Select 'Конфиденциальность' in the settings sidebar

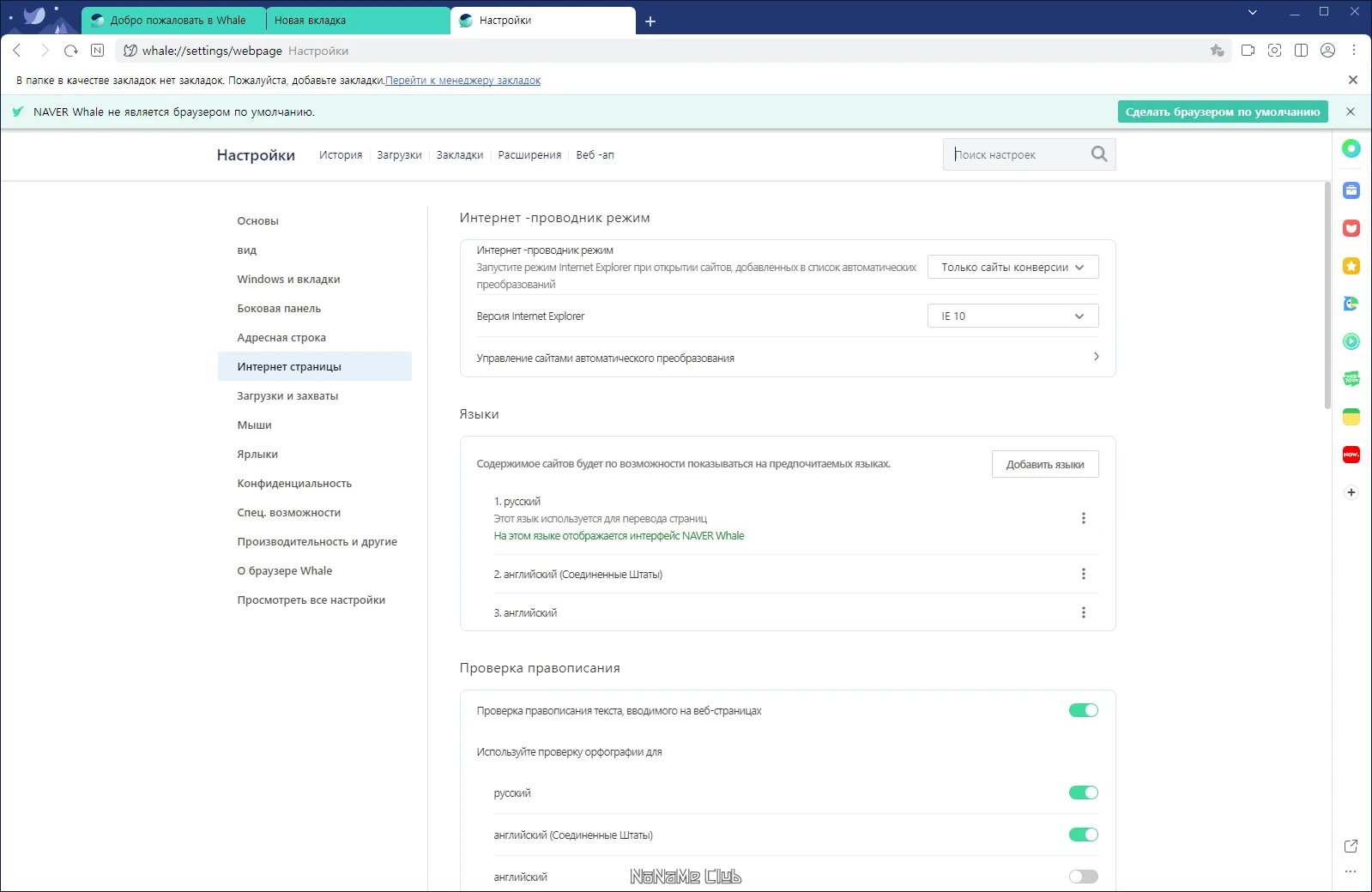[x=294, y=483]
